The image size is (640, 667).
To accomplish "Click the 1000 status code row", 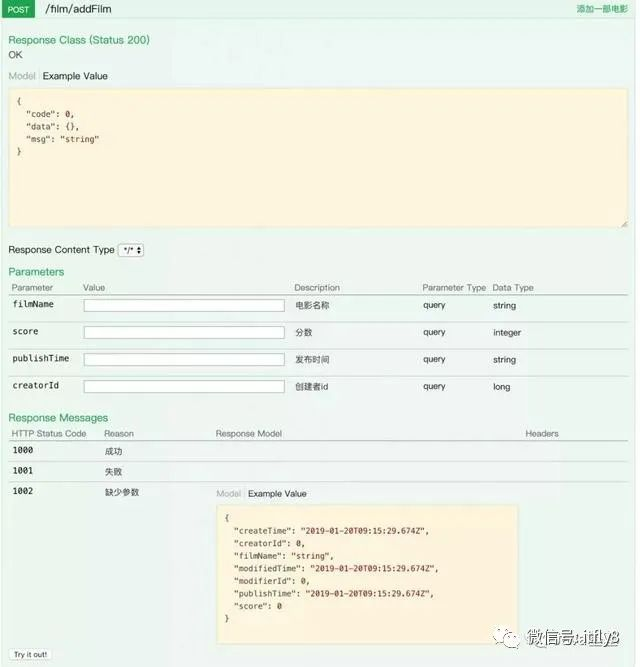I will 318,451.
